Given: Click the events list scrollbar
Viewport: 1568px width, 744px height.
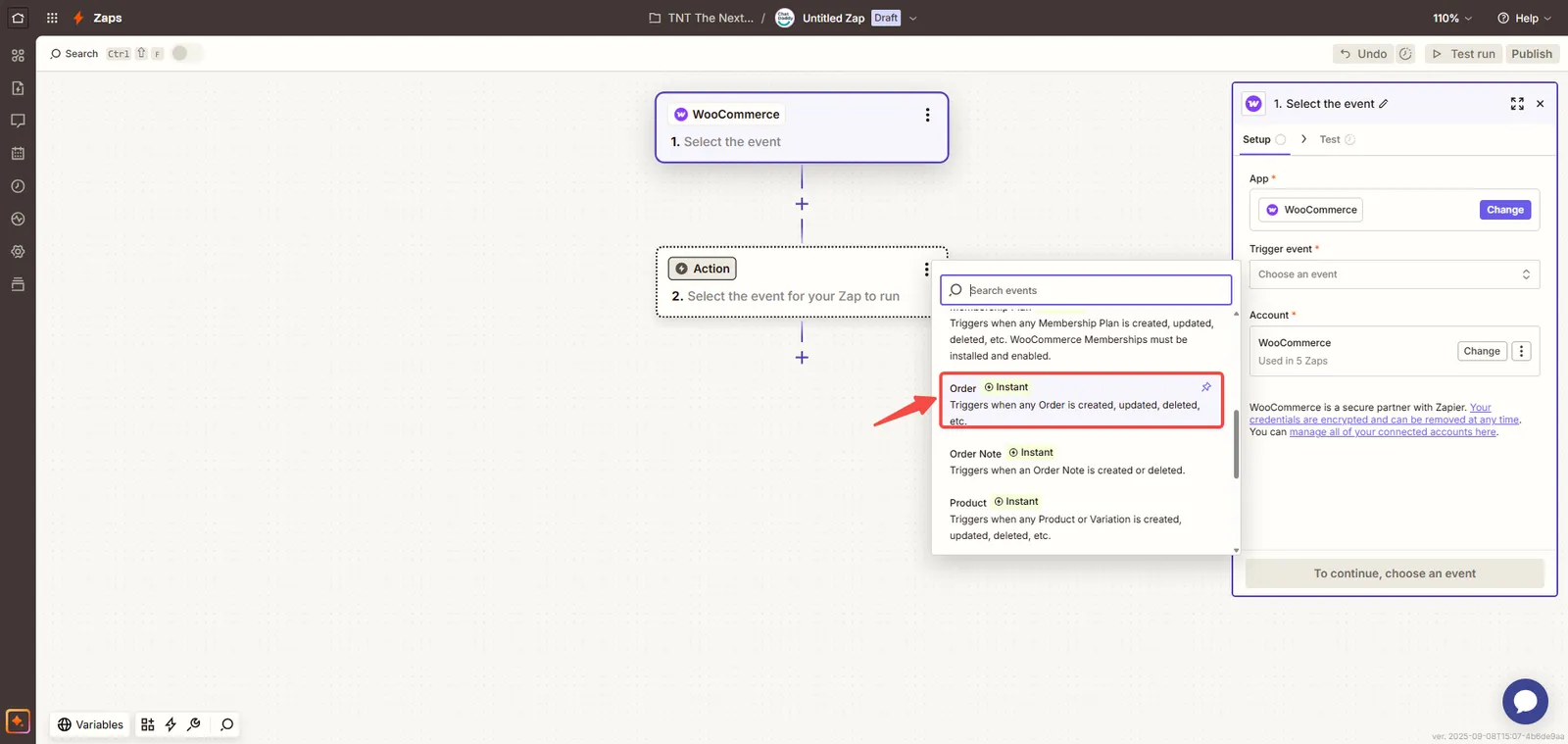Looking at the screenshot, I should coord(1236,443).
